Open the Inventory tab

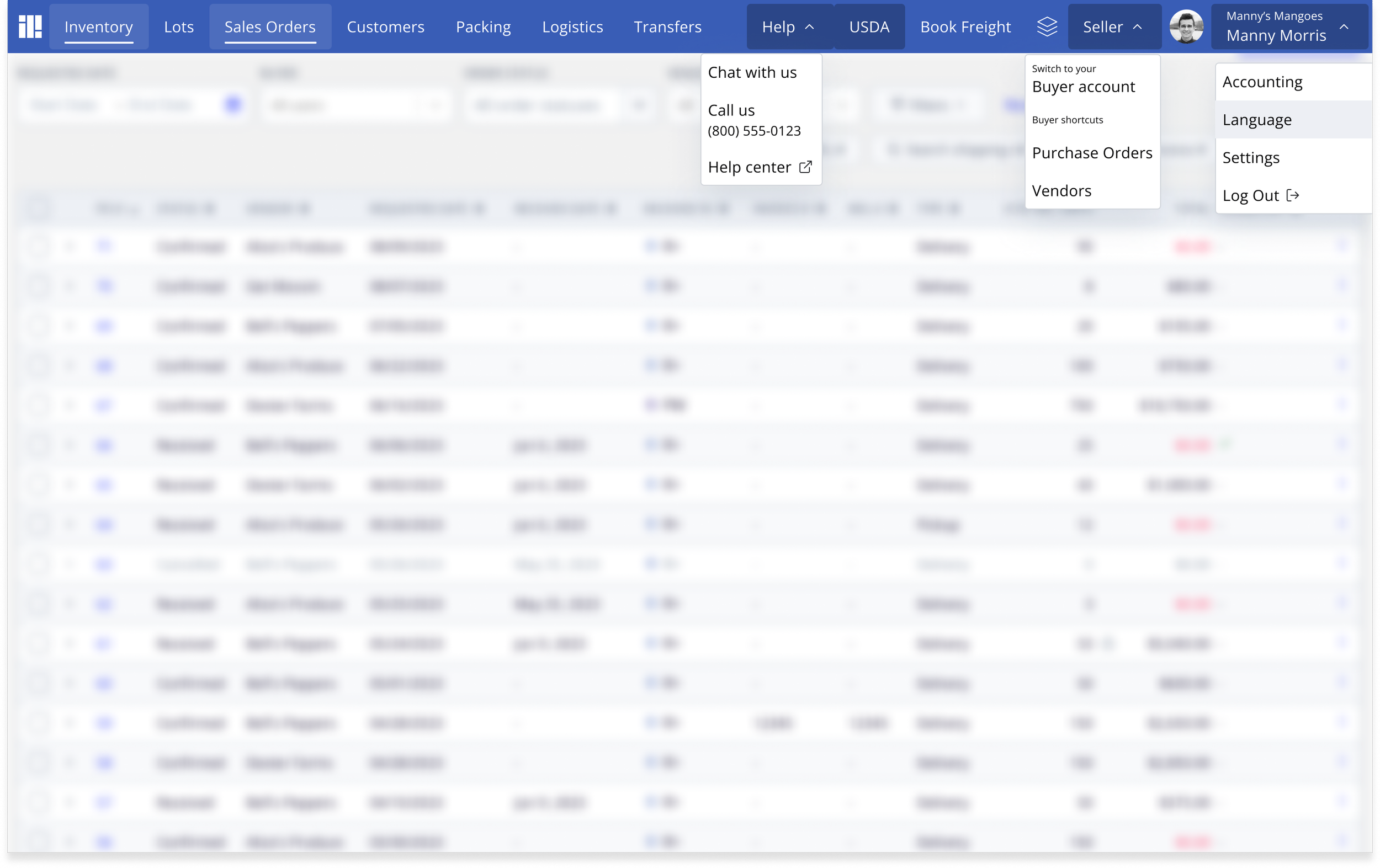pos(99,27)
